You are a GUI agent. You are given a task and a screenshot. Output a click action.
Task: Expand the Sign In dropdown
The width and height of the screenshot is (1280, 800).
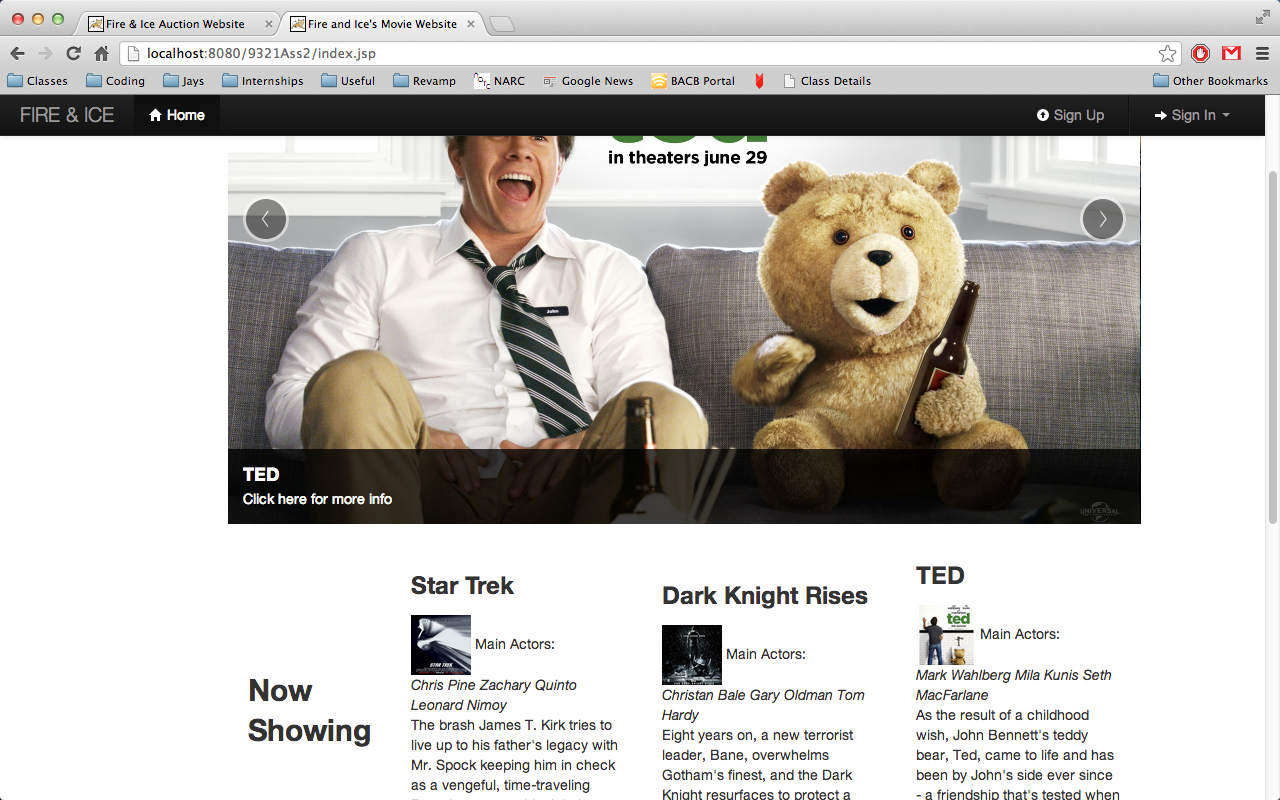coord(1192,115)
